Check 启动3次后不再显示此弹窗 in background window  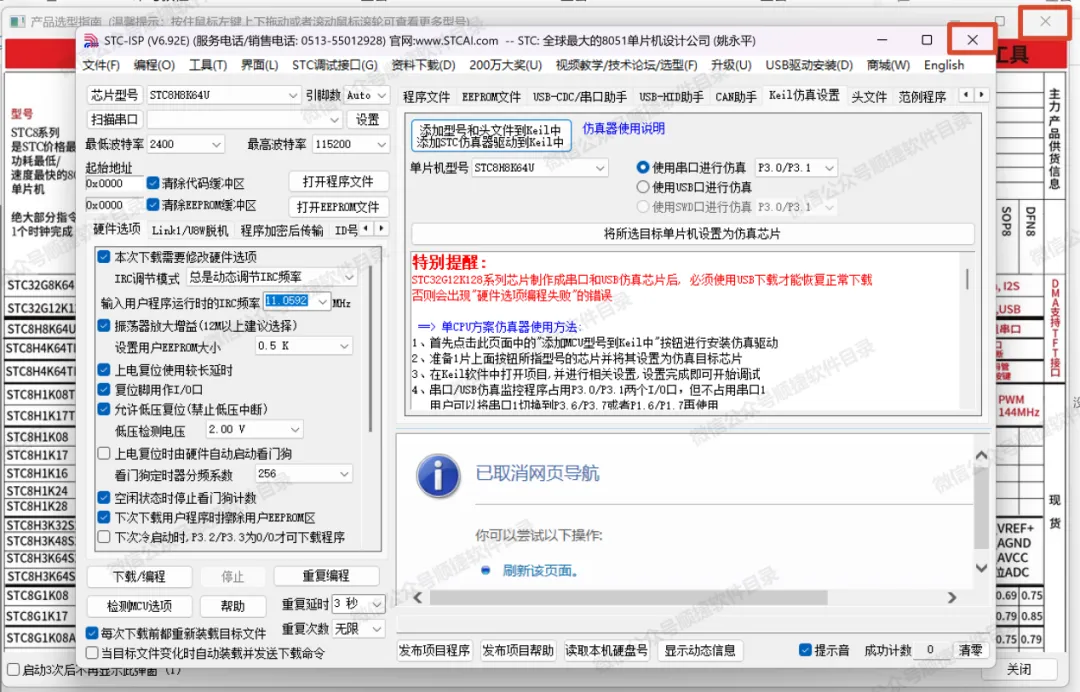click(x=13, y=669)
